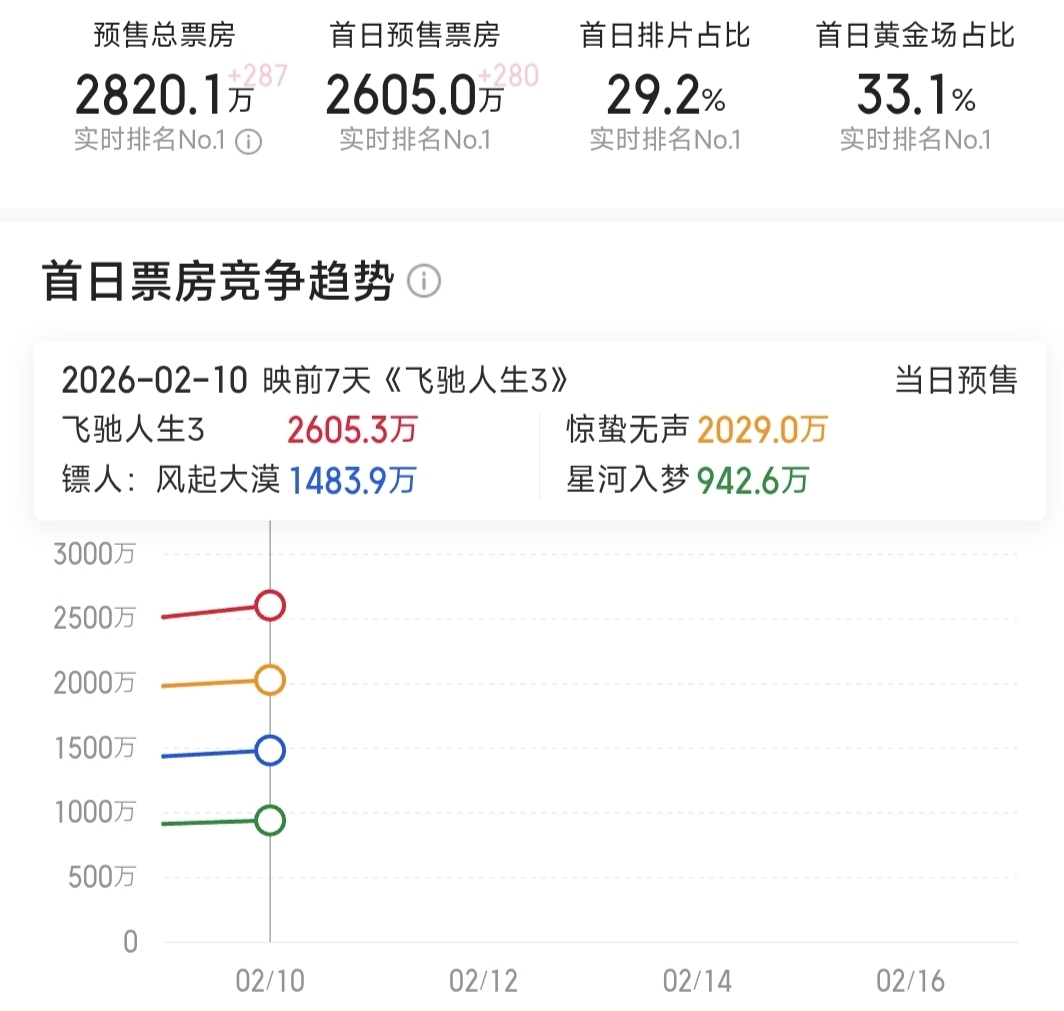Screen dimensions: 1064x1011
Task: Click the 02/16 axis date label
Action: (910, 981)
